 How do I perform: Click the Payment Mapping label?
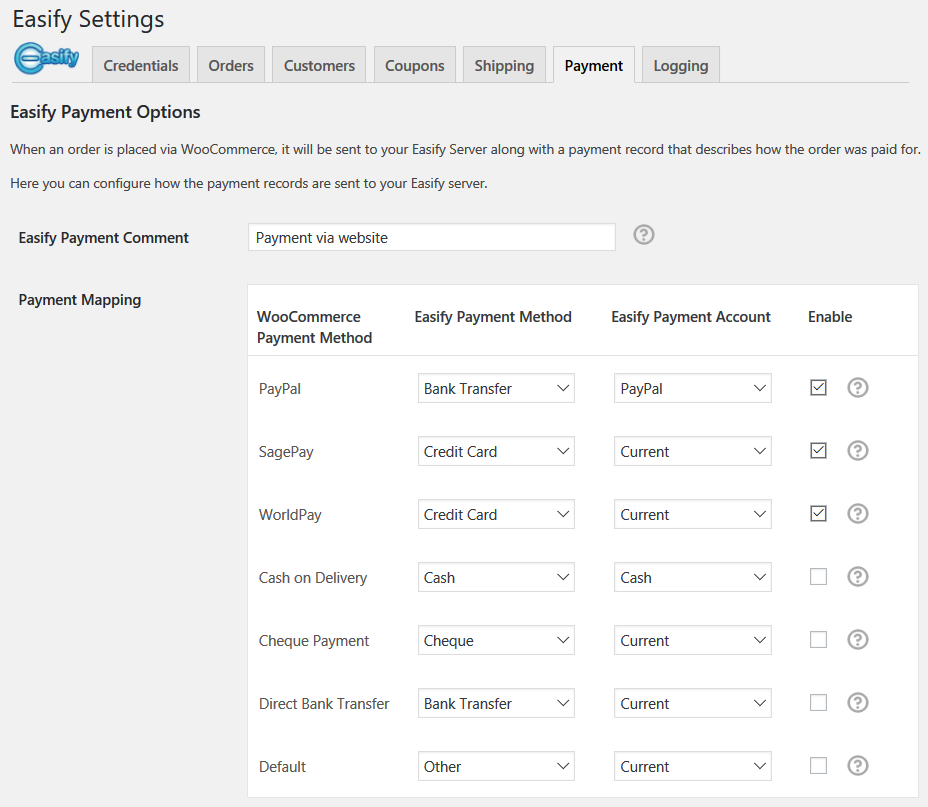(80, 300)
